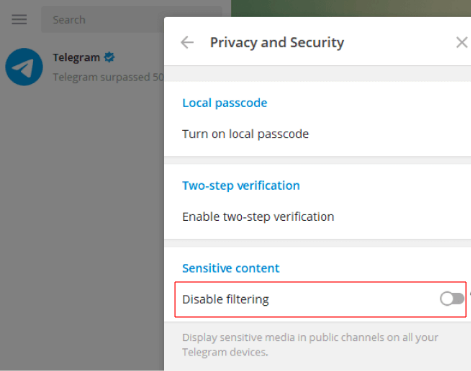Click the sensitive media description text
Viewport: 471px width, 371px height.
[x=310, y=345]
